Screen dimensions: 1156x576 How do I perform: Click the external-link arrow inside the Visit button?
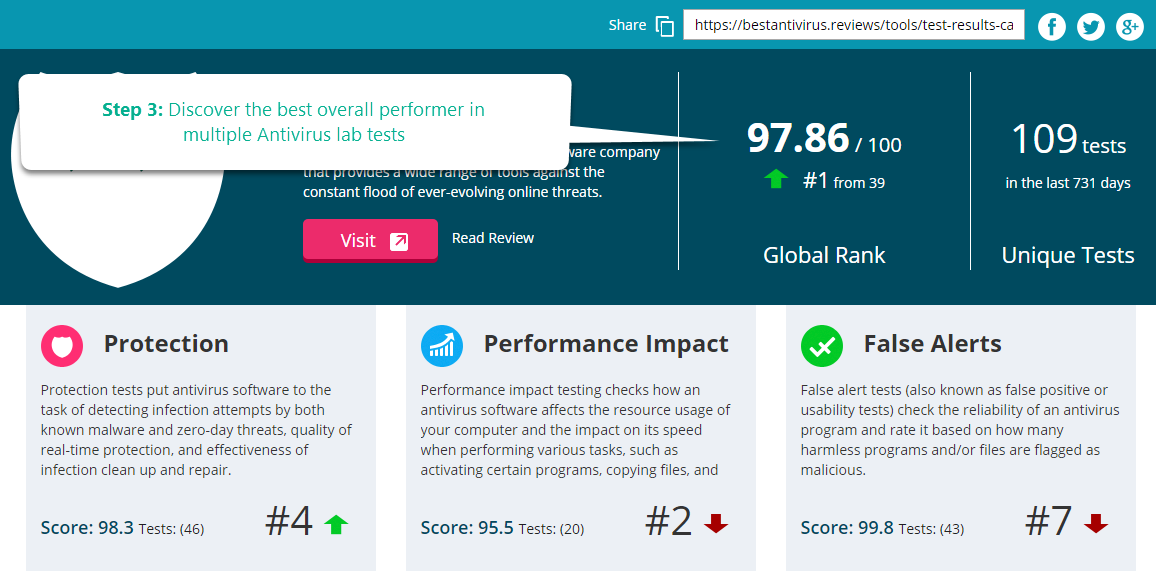(397, 239)
